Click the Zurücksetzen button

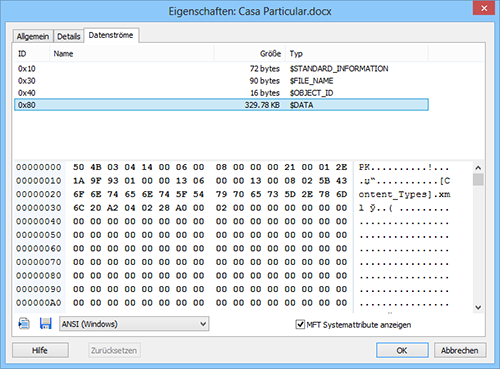[x=114, y=350]
